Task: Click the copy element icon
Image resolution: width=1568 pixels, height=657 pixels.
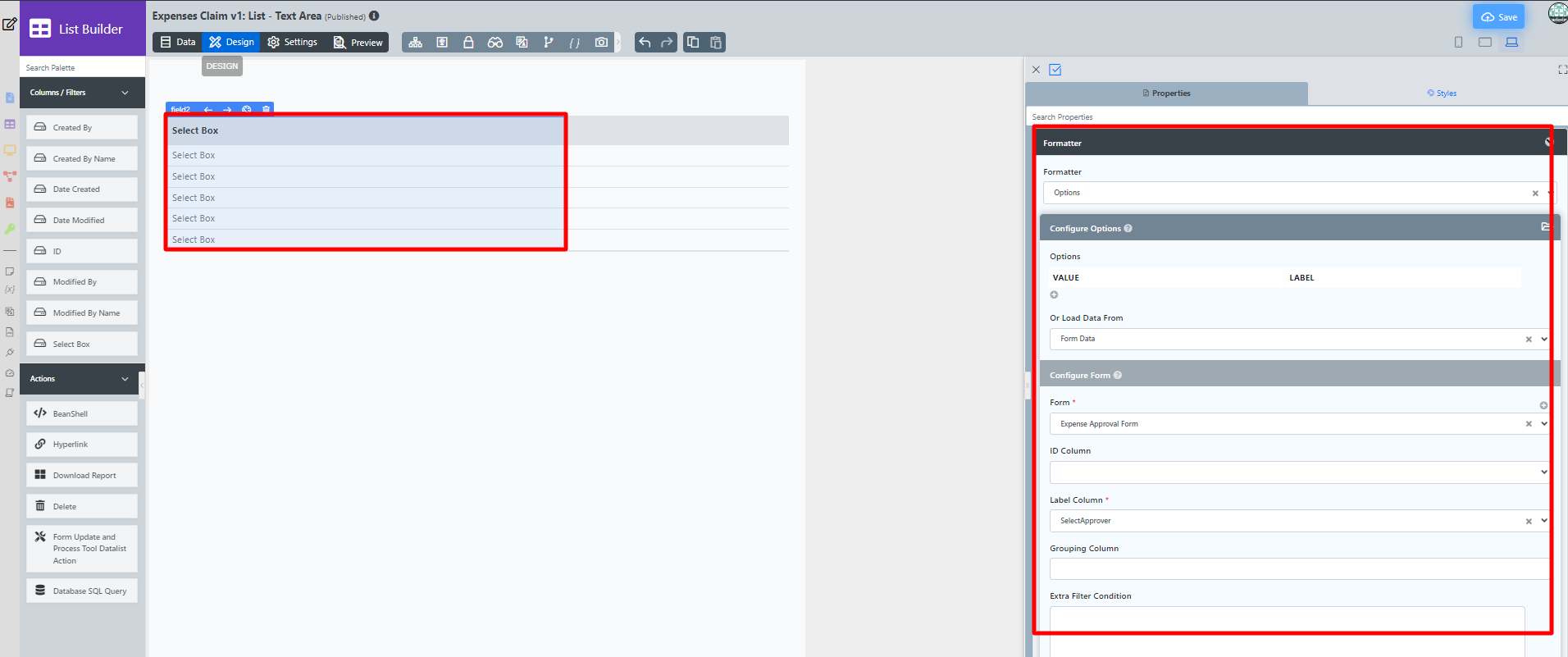Action: [694, 43]
